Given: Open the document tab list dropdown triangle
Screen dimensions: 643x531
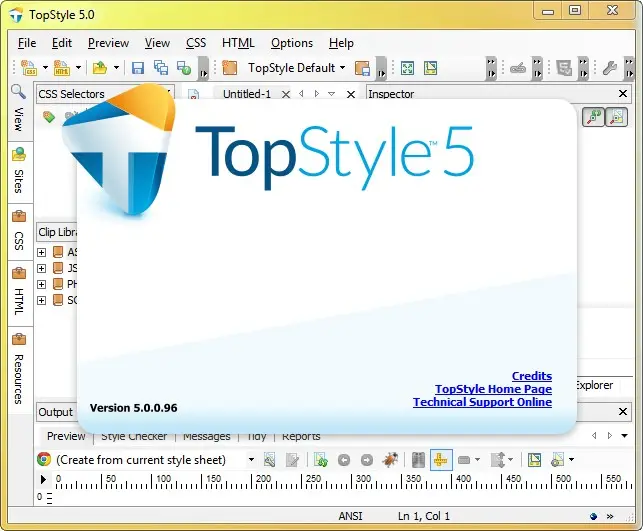Looking at the screenshot, I should click(x=331, y=94).
